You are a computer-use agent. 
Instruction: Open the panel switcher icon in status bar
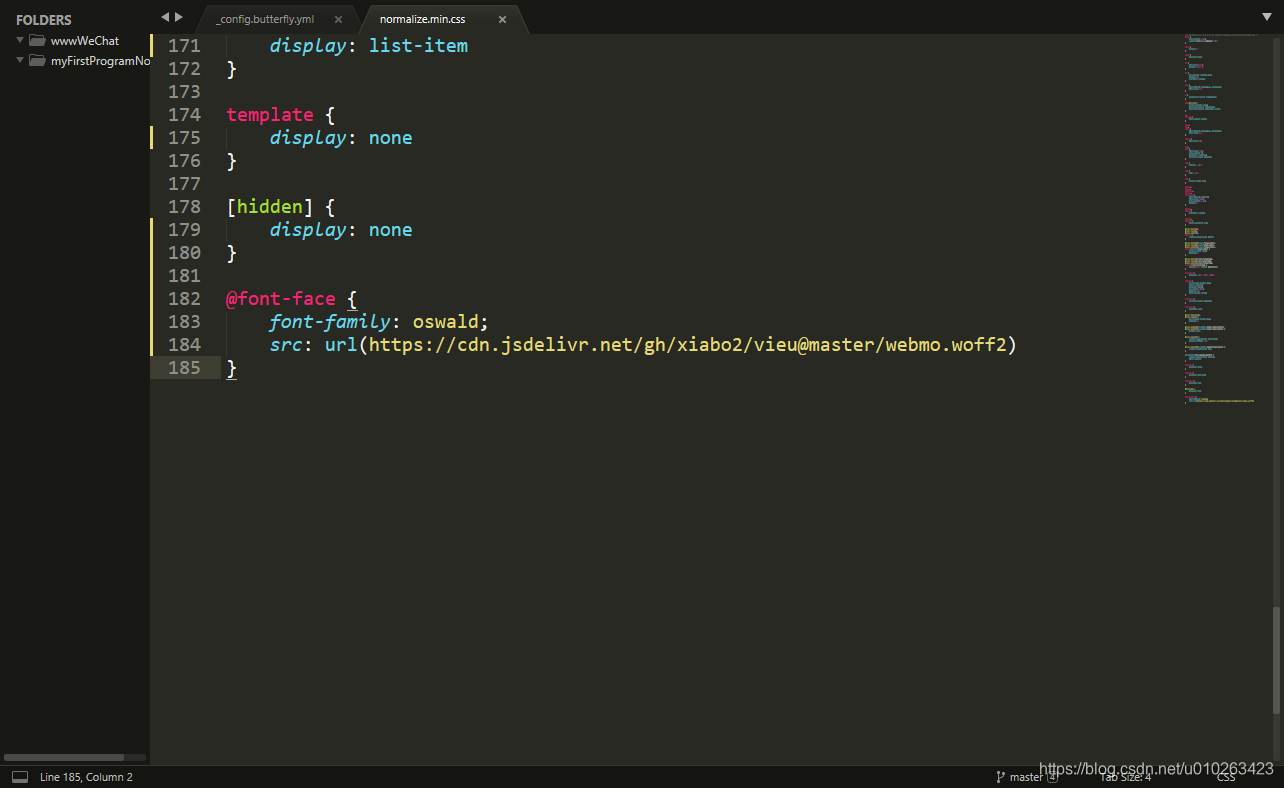click(x=20, y=777)
